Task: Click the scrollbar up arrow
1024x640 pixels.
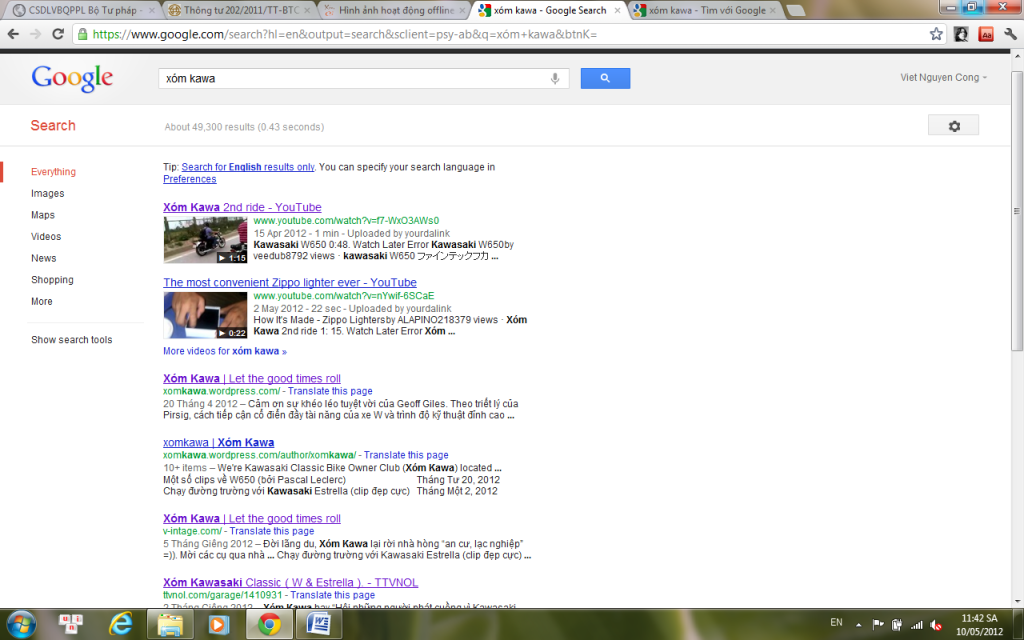Action: (1017, 57)
